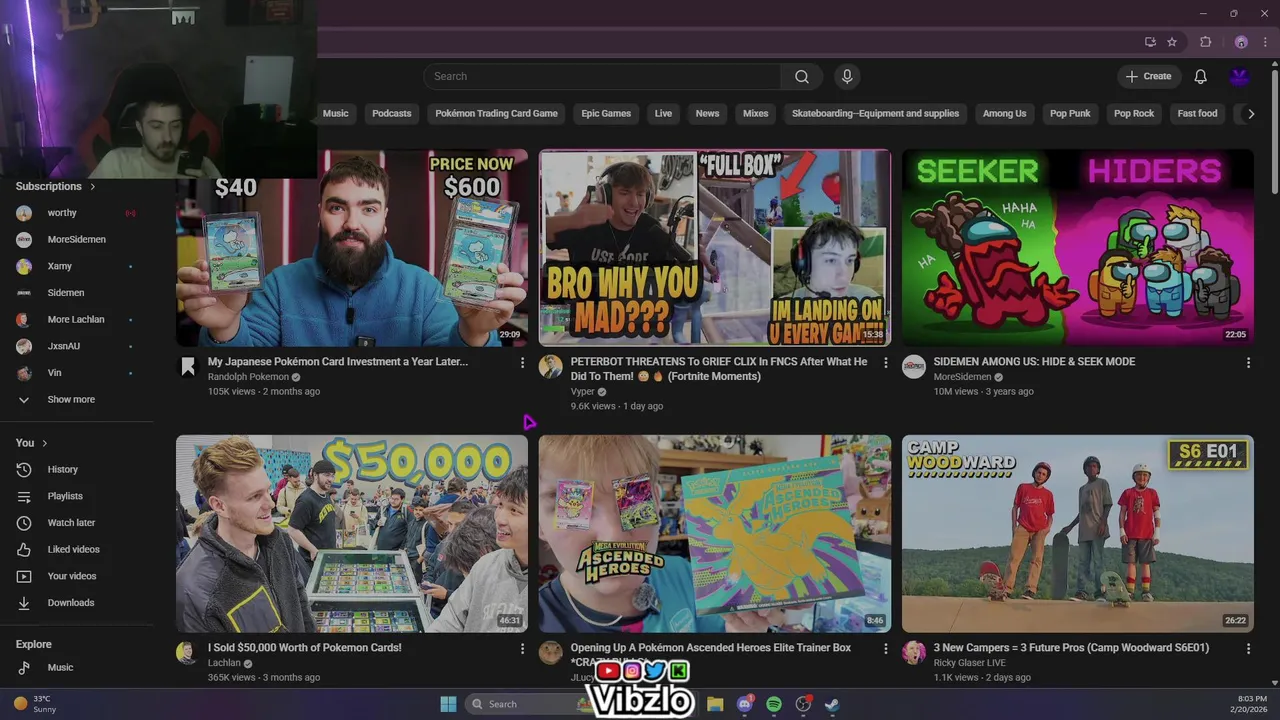Open the Chrome profile avatar
The image size is (1280, 720).
point(1241,42)
